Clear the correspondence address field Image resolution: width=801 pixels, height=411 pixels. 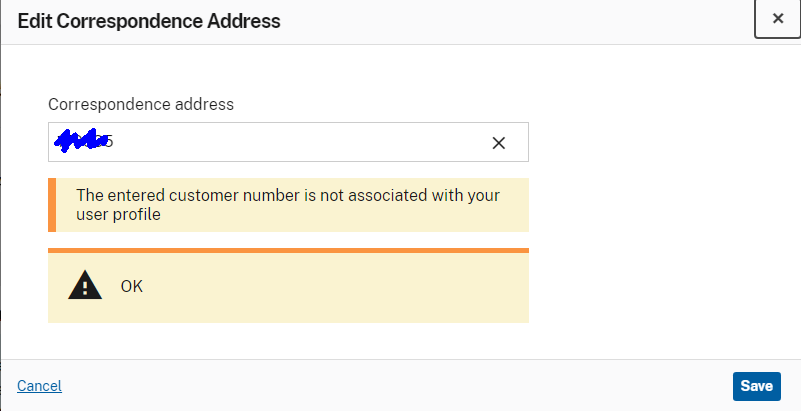tap(499, 143)
